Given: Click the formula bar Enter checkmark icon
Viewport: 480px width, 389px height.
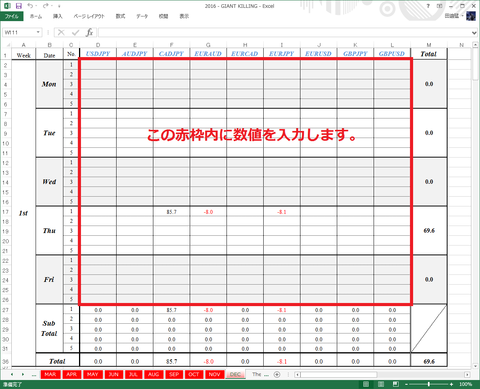Looking at the screenshot, I should (76, 32).
